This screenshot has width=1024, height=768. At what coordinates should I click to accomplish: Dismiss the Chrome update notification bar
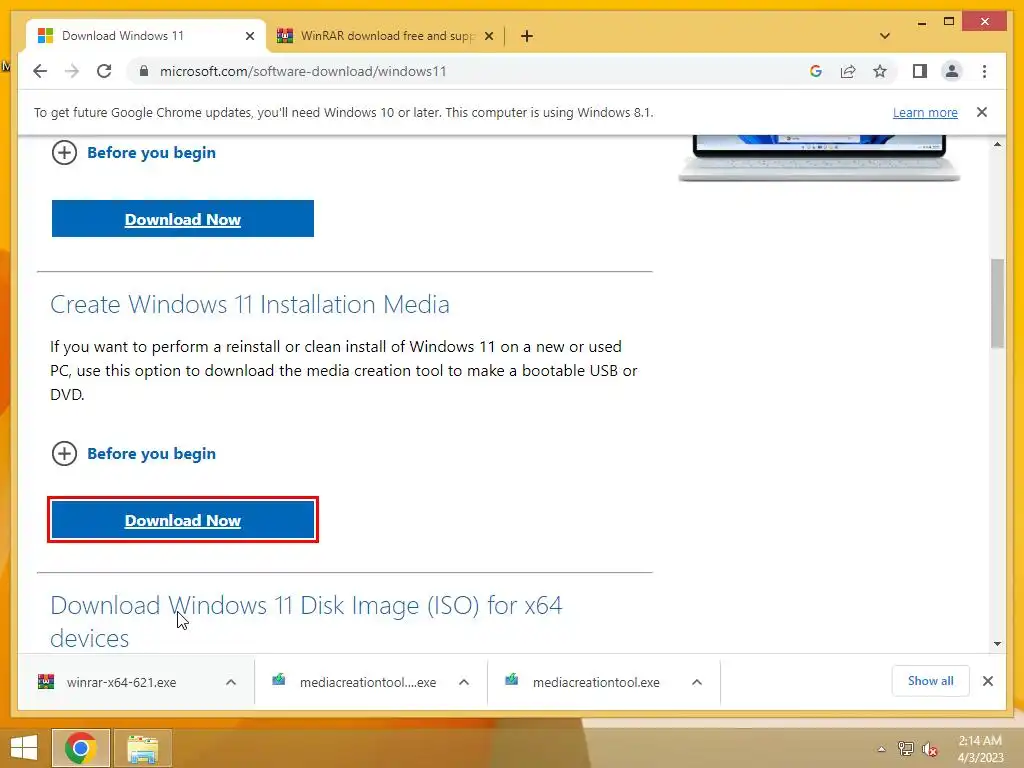click(x=982, y=112)
